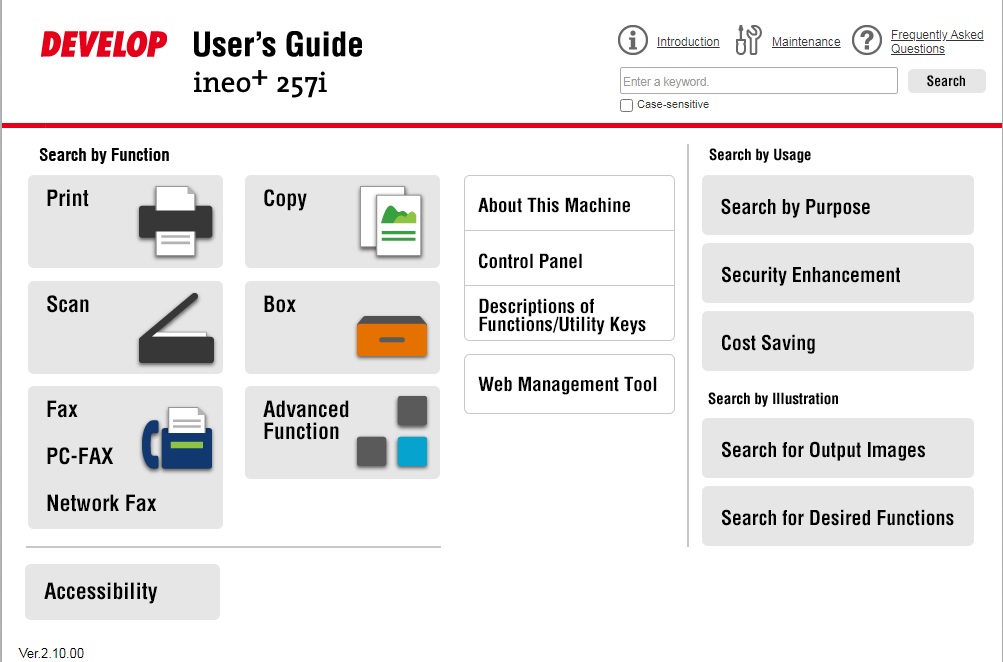This screenshot has height=662, width=1003.
Task: Click inside the keyword search field
Action: pyautogui.click(x=758, y=81)
